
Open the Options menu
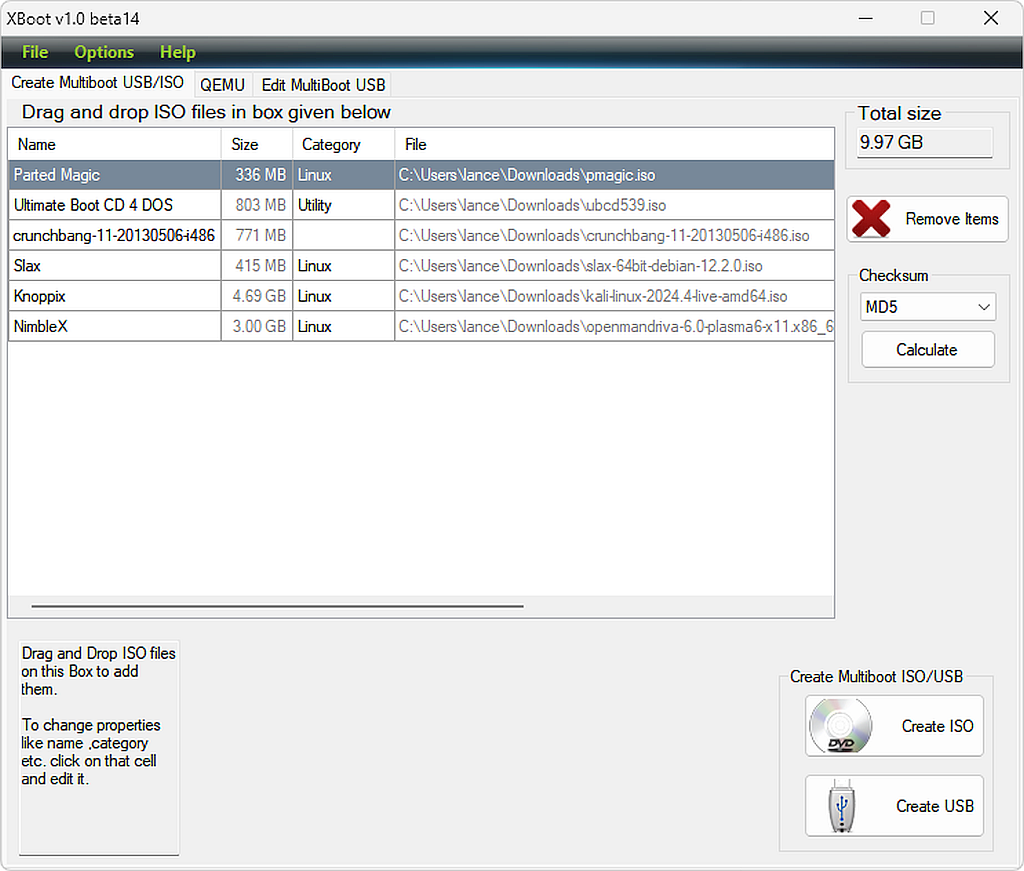tap(104, 52)
